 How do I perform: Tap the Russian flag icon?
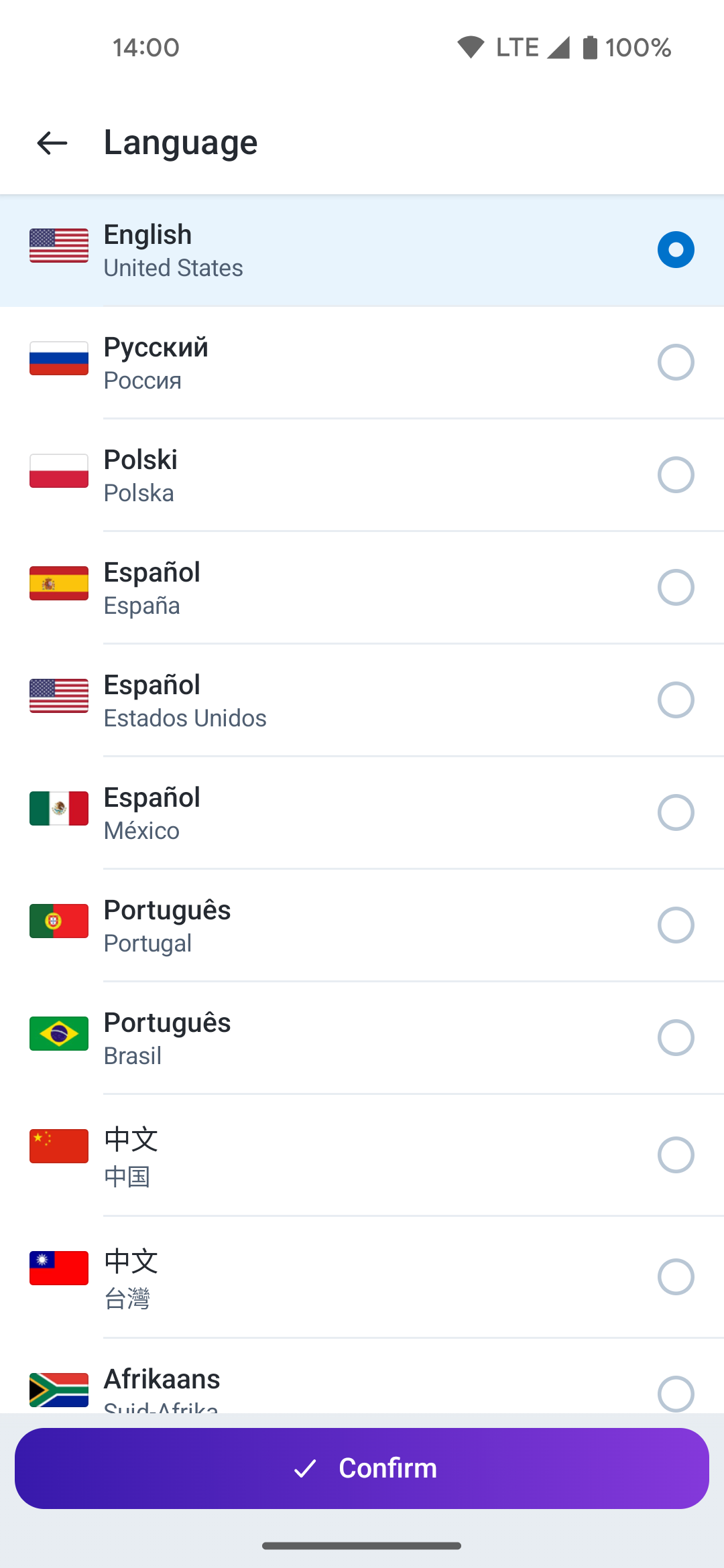(59, 358)
